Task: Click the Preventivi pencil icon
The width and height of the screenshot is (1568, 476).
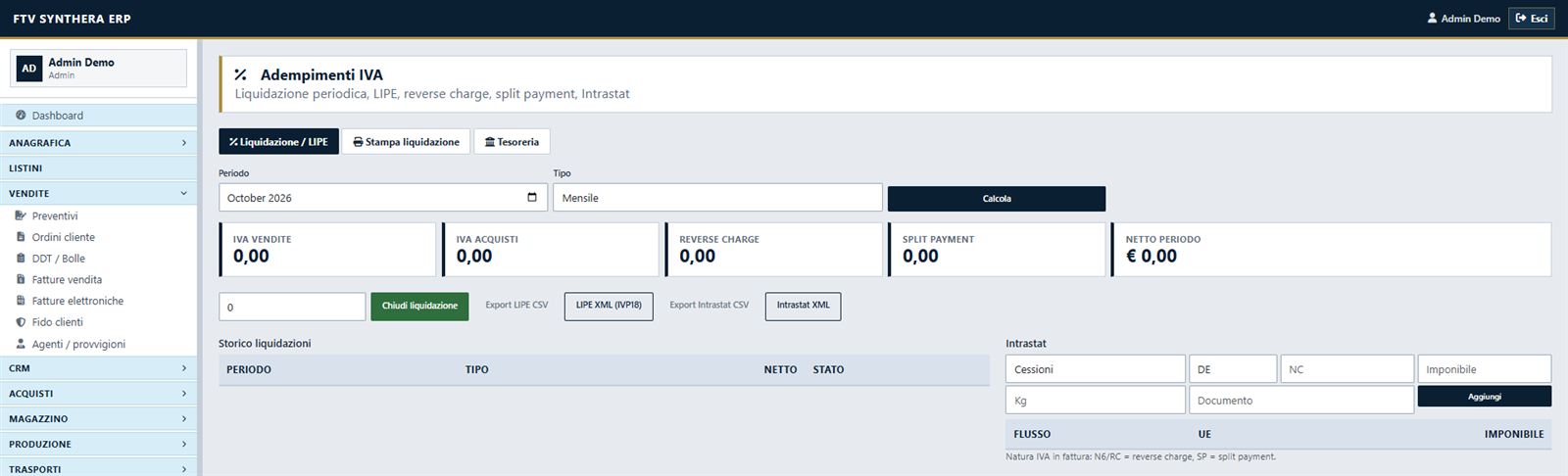Action: pos(21,215)
